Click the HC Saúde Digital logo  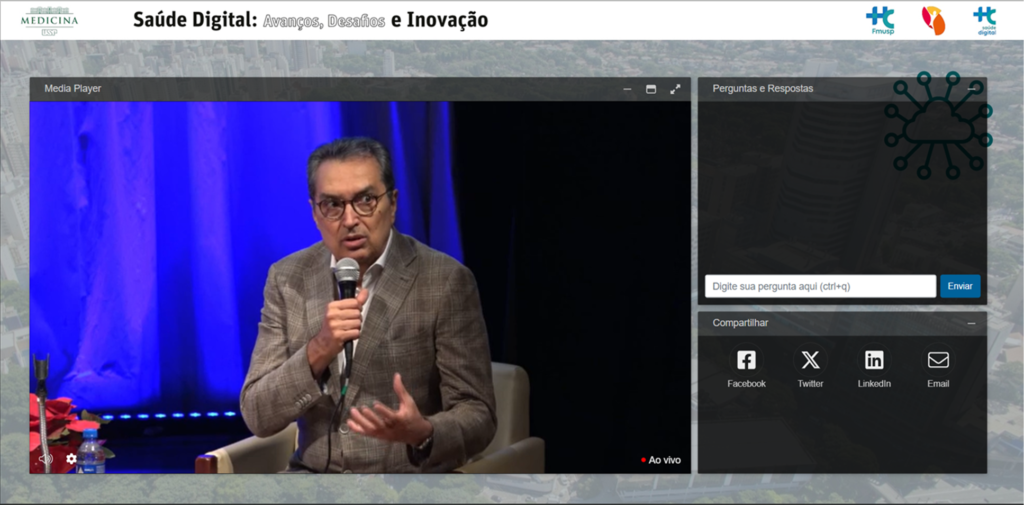pyautogui.click(x=984, y=20)
